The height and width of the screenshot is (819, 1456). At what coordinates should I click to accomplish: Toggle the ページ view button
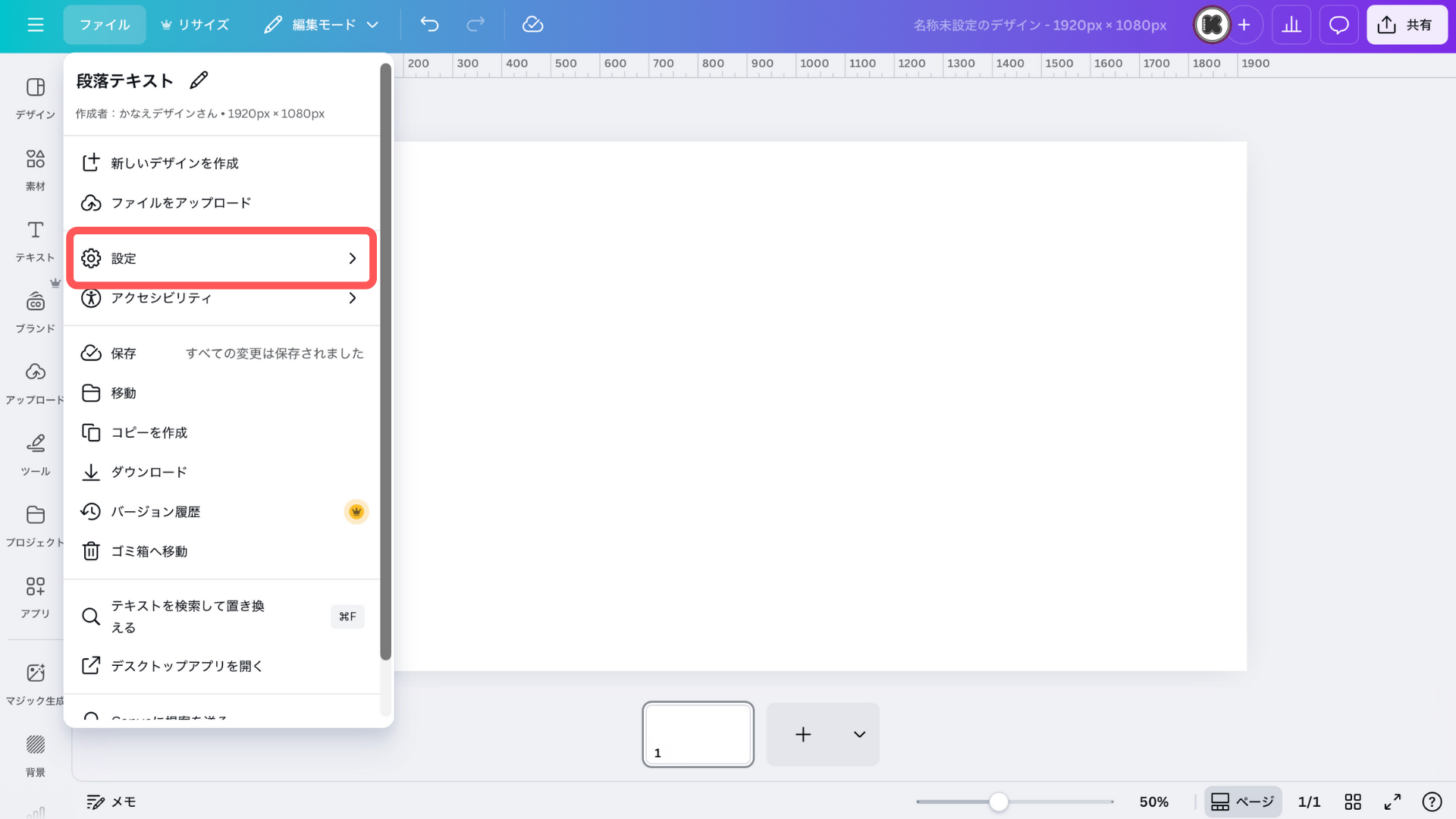click(1243, 802)
